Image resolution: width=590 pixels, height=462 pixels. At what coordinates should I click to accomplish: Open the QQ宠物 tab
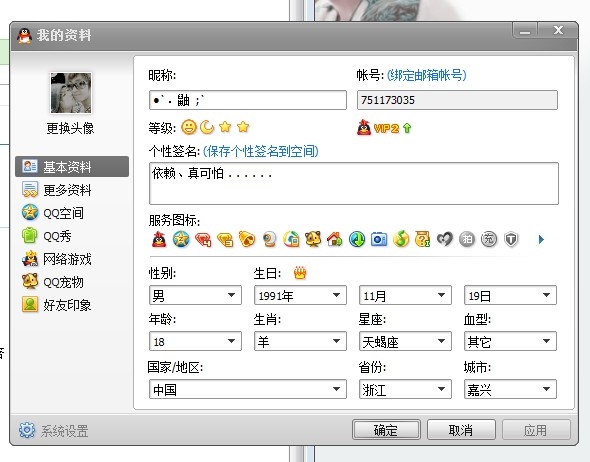point(53,282)
